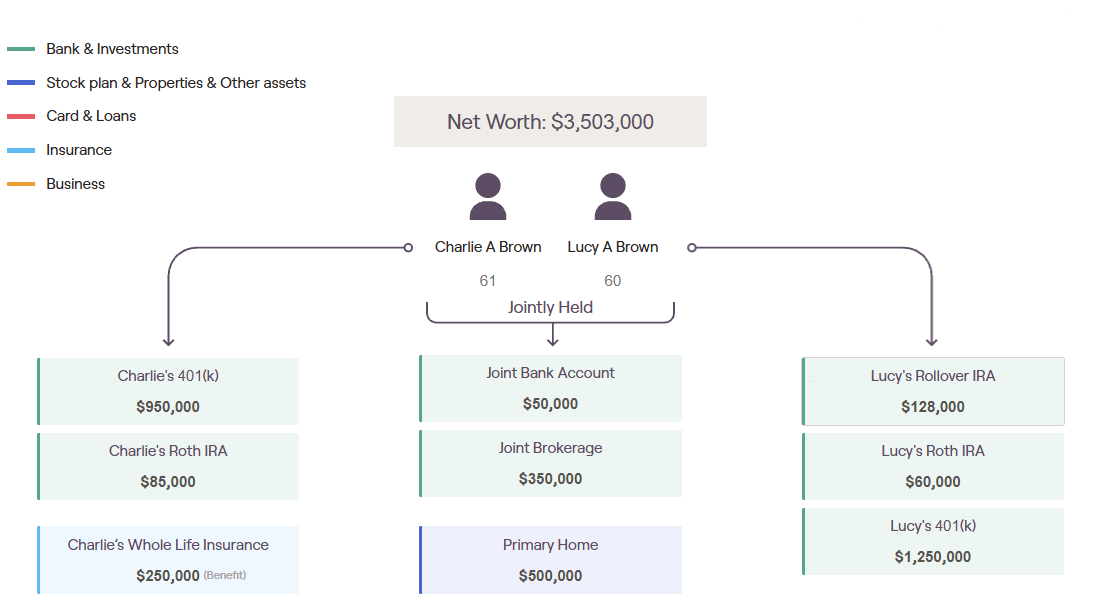Click the light blue Insurance legend swatch
This screenshot has width=1099, height=611.
tap(21, 150)
